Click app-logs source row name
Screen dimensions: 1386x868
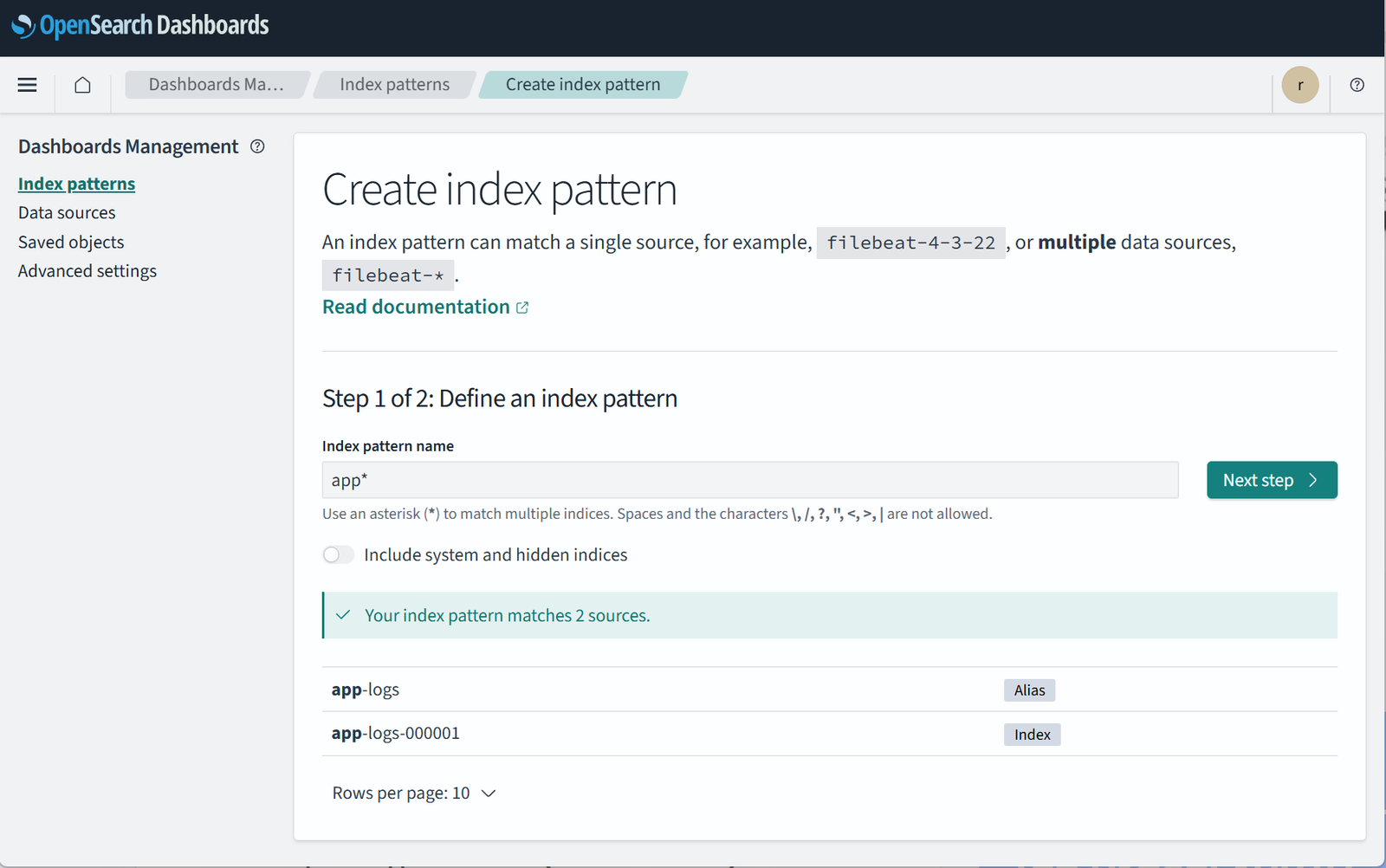tap(365, 690)
